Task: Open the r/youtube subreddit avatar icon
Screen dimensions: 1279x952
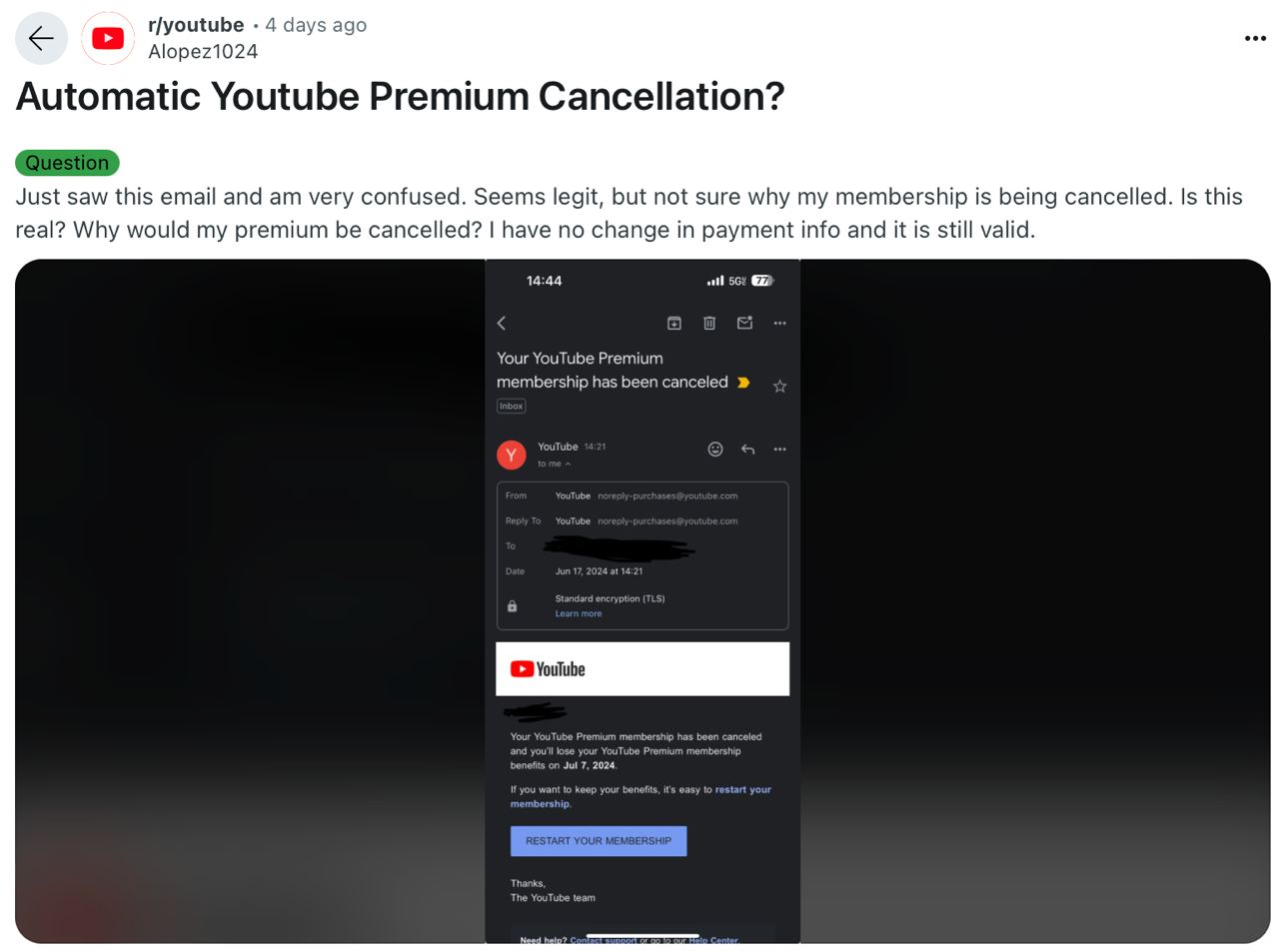Action: point(108,38)
